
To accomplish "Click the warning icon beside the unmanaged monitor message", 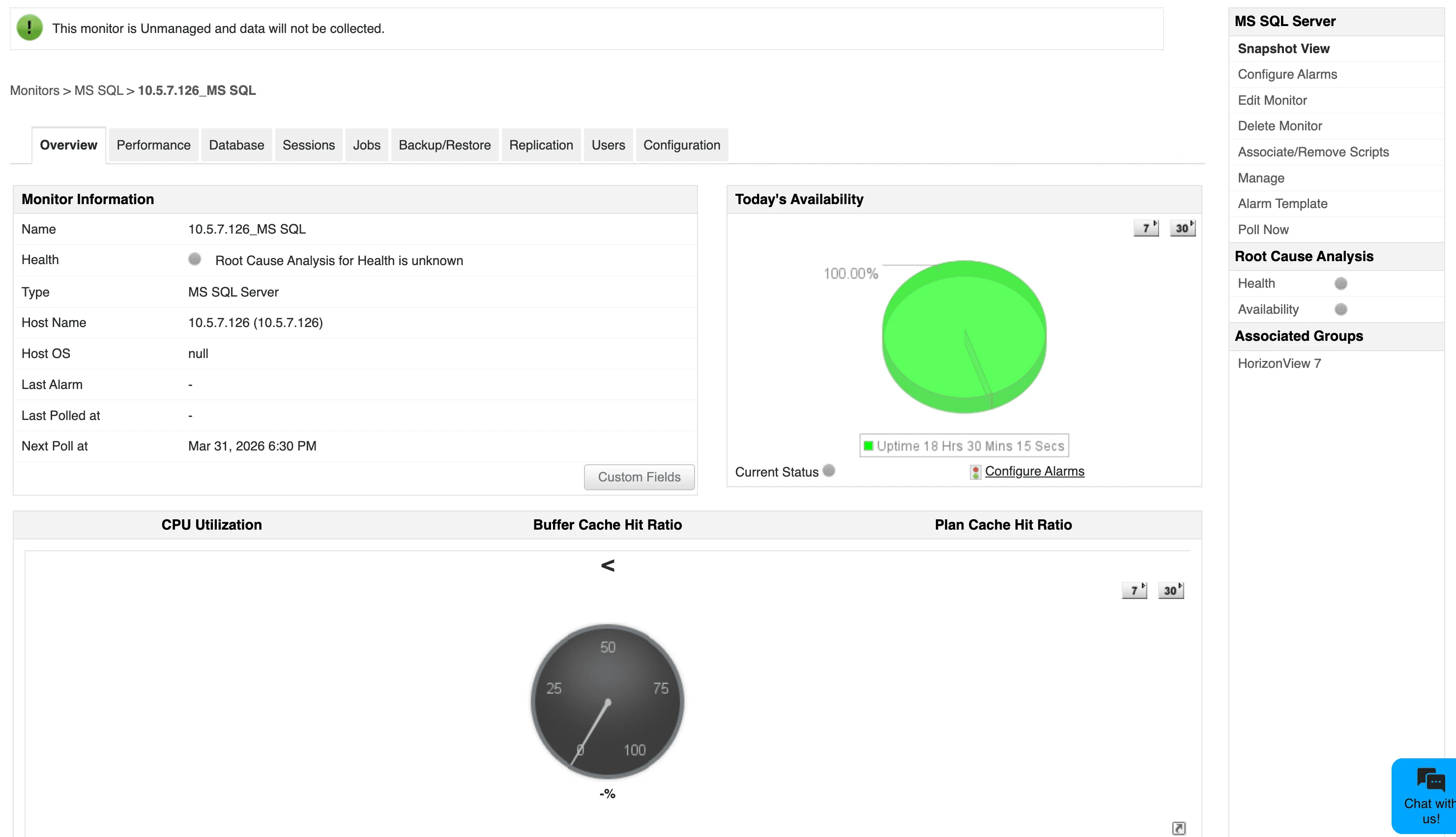I will (29, 27).
